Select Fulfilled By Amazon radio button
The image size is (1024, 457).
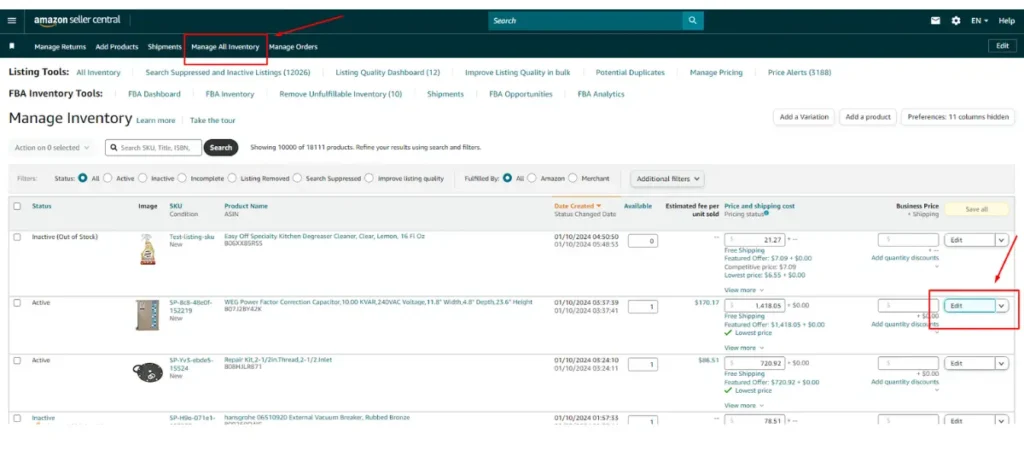pyautogui.click(x=532, y=178)
